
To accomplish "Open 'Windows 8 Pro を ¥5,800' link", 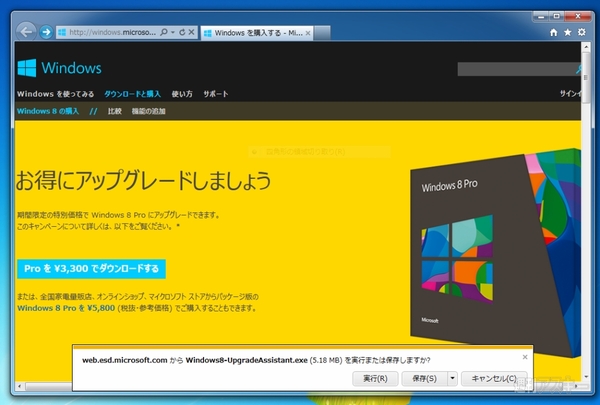I will (x=66, y=308).
